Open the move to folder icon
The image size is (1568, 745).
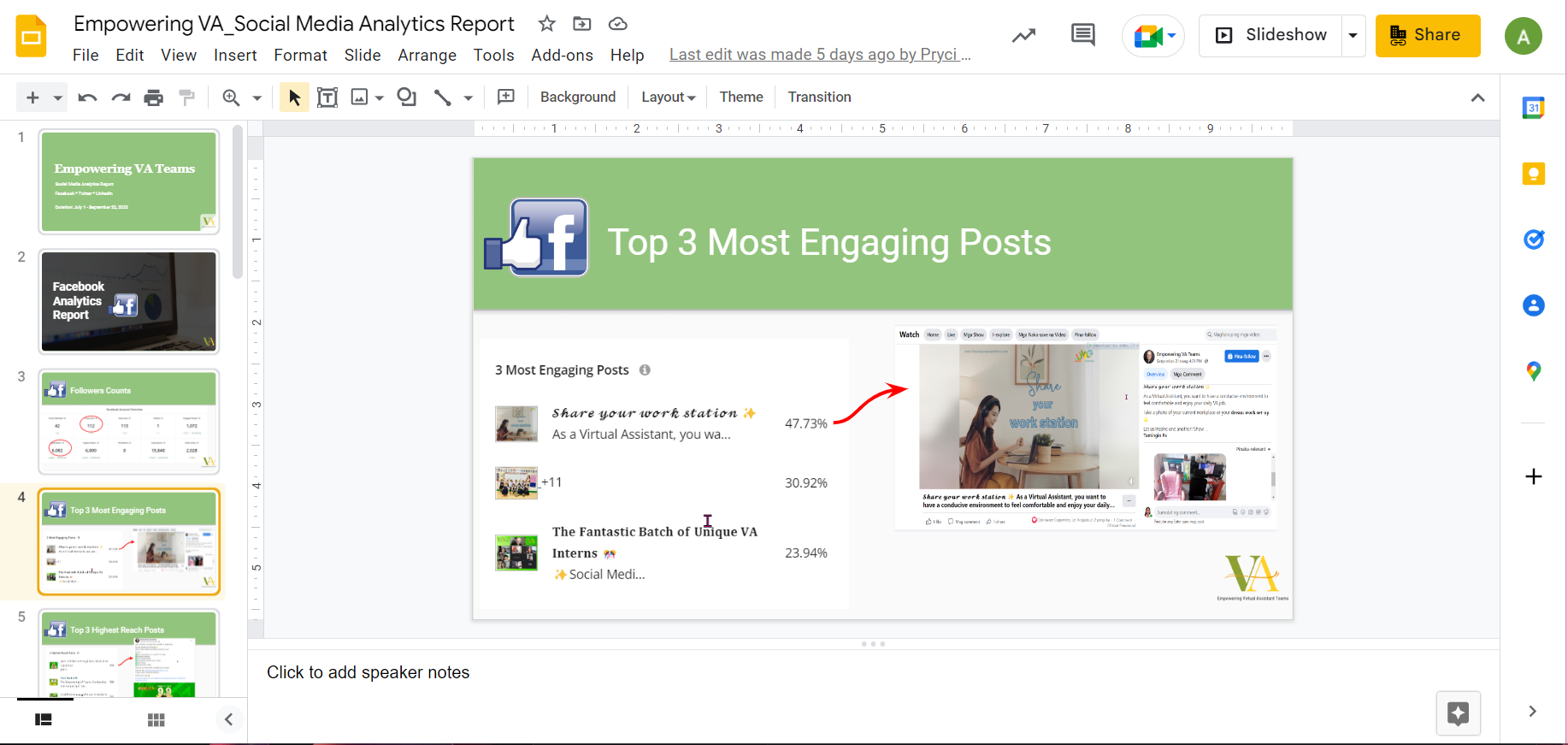point(582,24)
